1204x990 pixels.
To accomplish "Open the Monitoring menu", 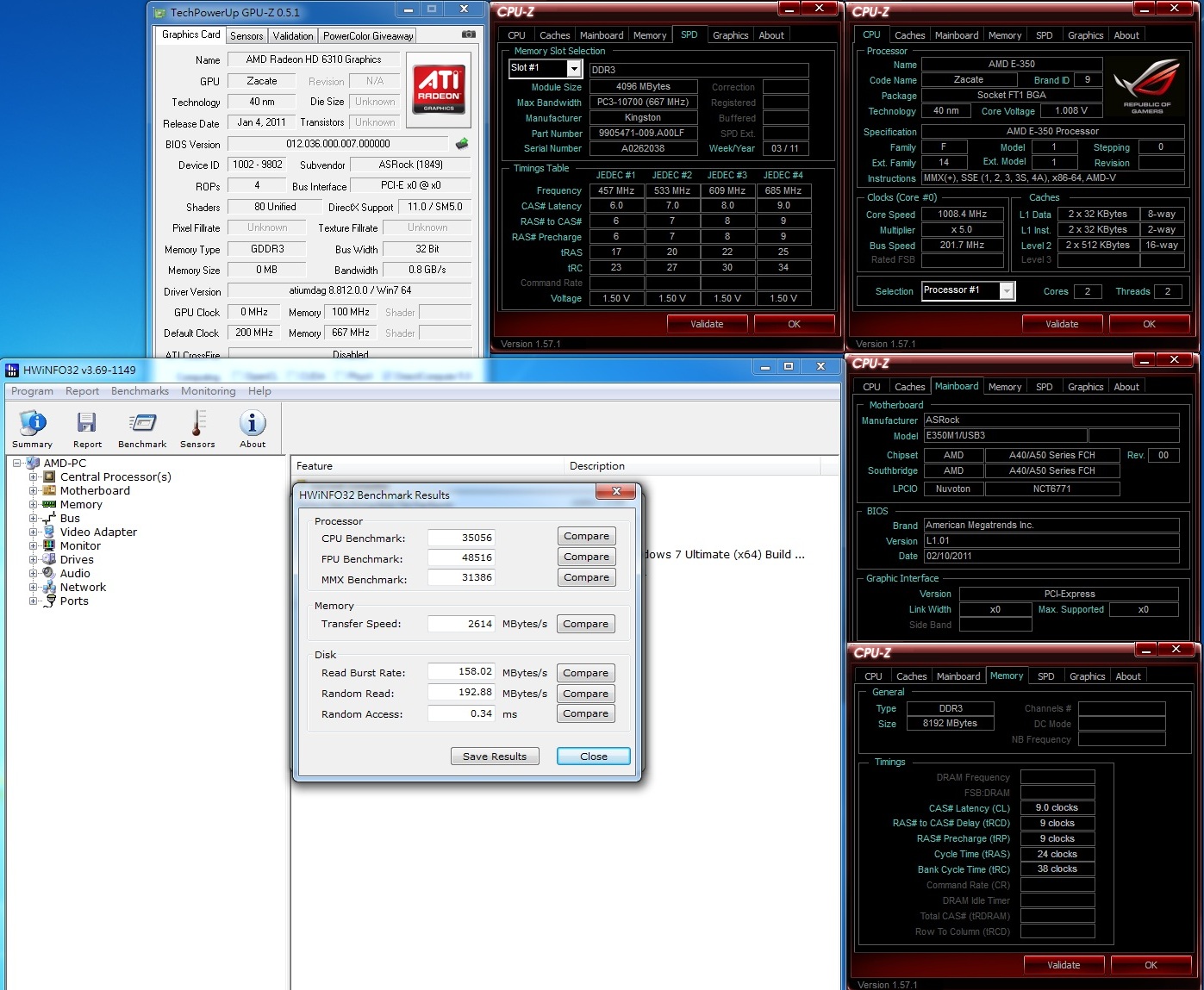I will [x=208, y=391].
